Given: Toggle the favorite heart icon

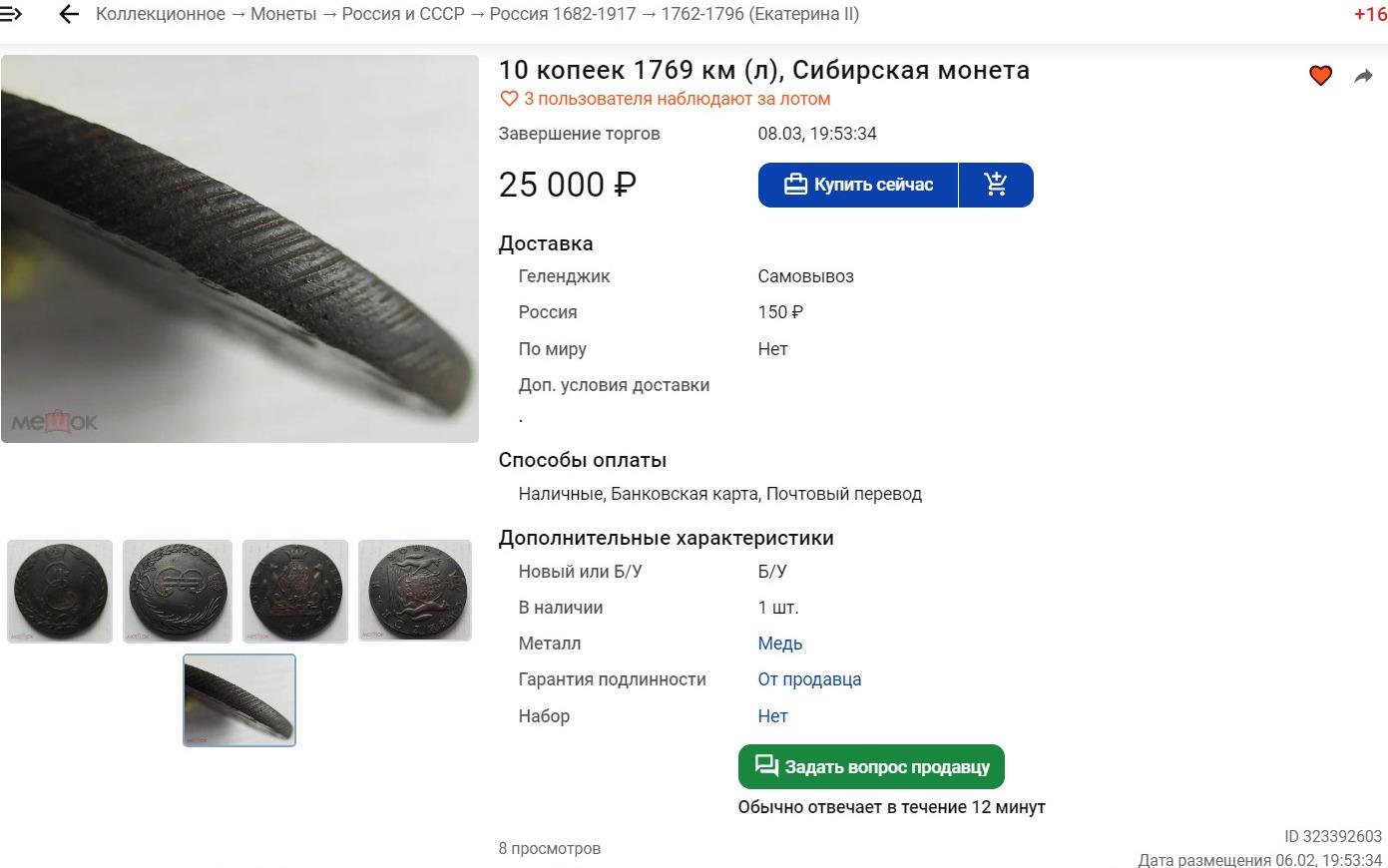Looking at the screenshot, I should click(x=1320, y=76).
